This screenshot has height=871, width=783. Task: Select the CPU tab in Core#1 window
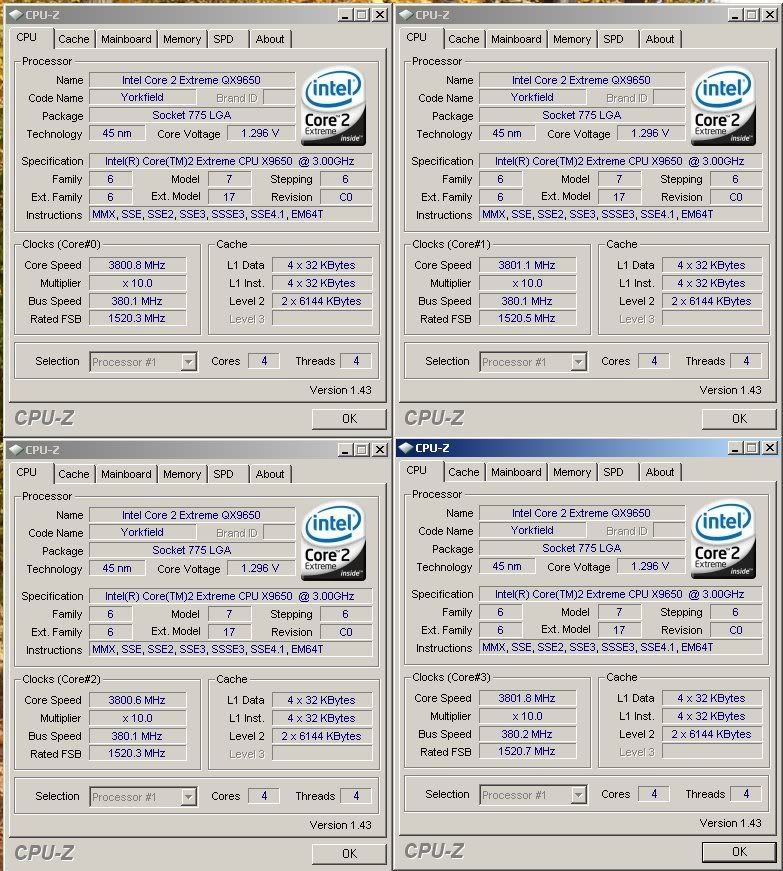[x=416, y=37]
